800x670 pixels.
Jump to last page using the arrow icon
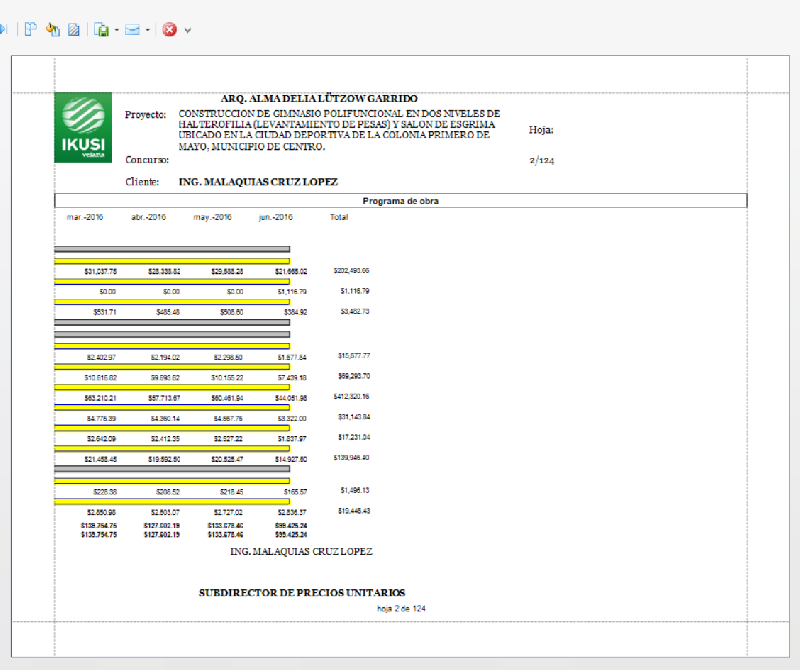pos(3,30)
